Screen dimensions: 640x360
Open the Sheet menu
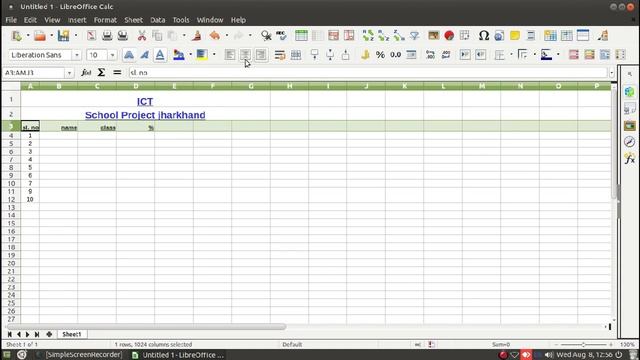pyautogui.click(x=133, y=20)
